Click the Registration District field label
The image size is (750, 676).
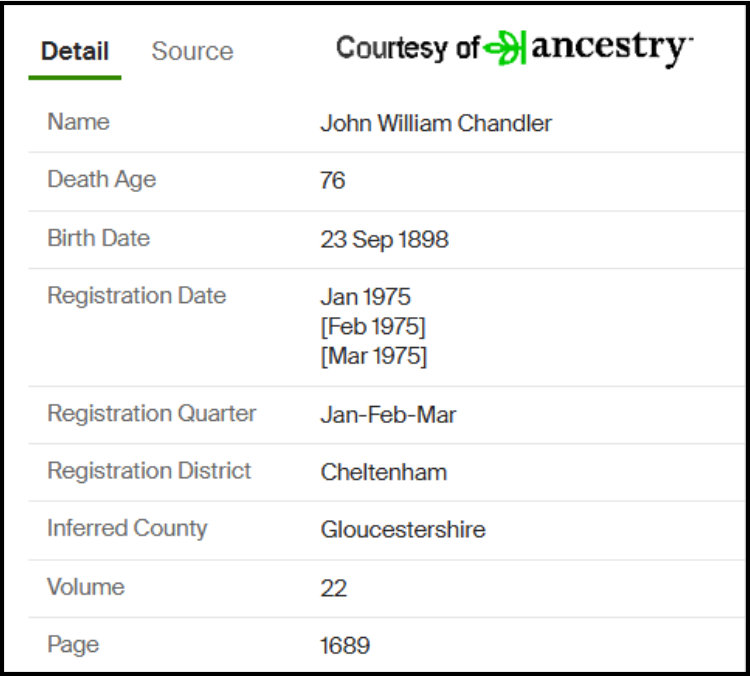(149, 471)
